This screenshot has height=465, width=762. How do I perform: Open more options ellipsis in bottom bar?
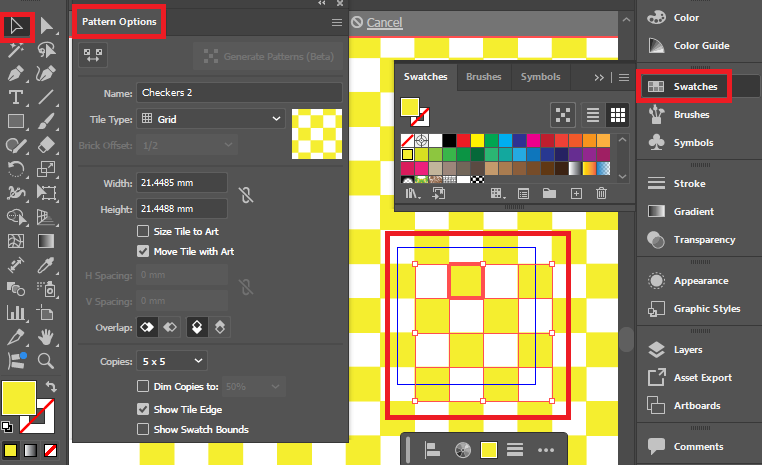click(546, 450)
